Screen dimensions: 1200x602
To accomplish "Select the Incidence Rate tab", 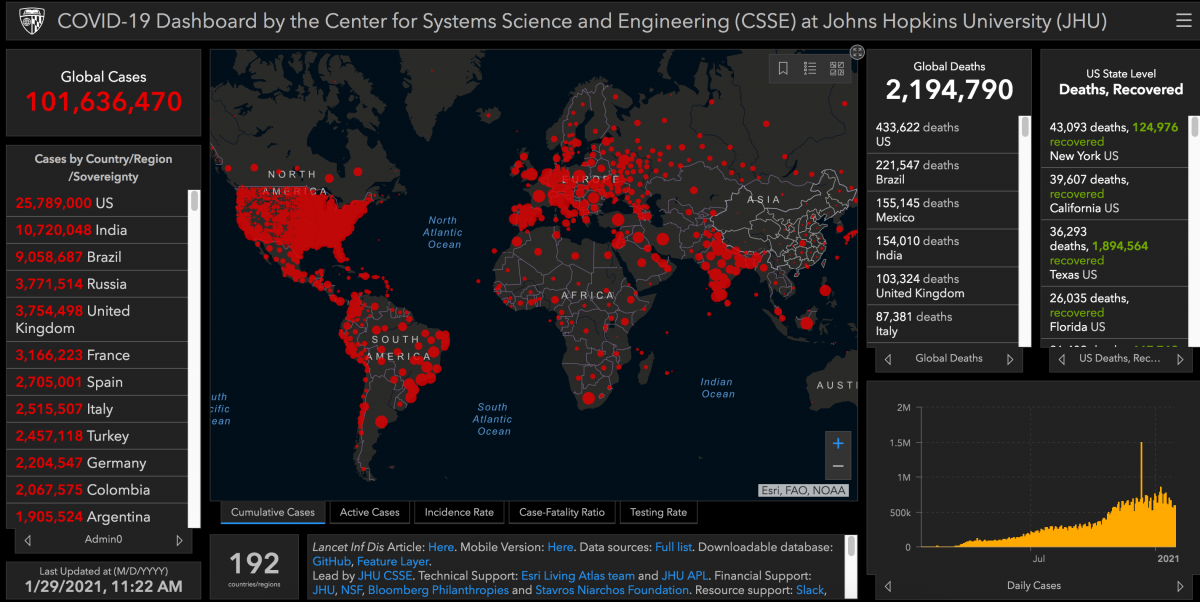I will (x=459, y=512).
